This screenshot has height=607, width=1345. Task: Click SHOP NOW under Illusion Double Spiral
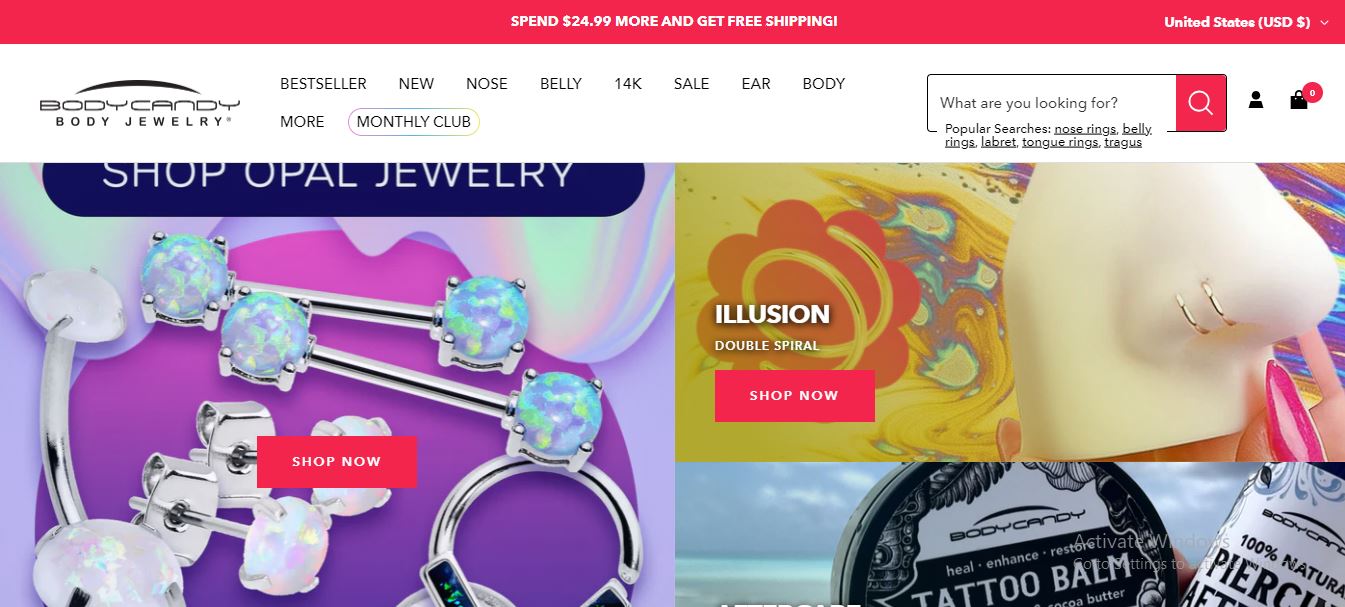795,396
